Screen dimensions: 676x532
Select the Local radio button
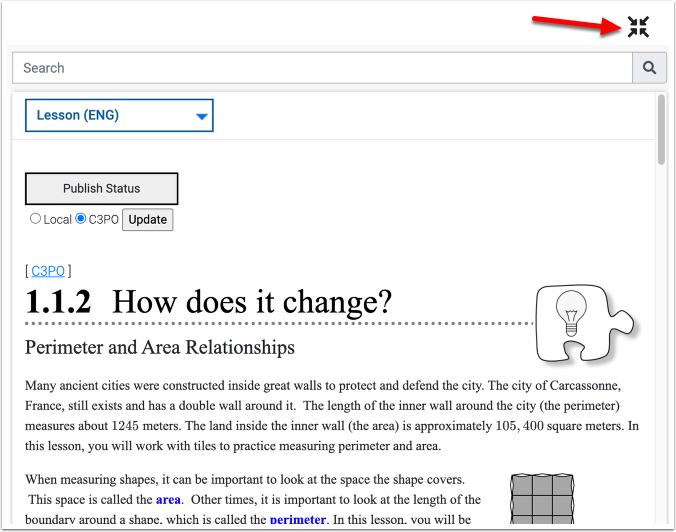tap(36, 219)
